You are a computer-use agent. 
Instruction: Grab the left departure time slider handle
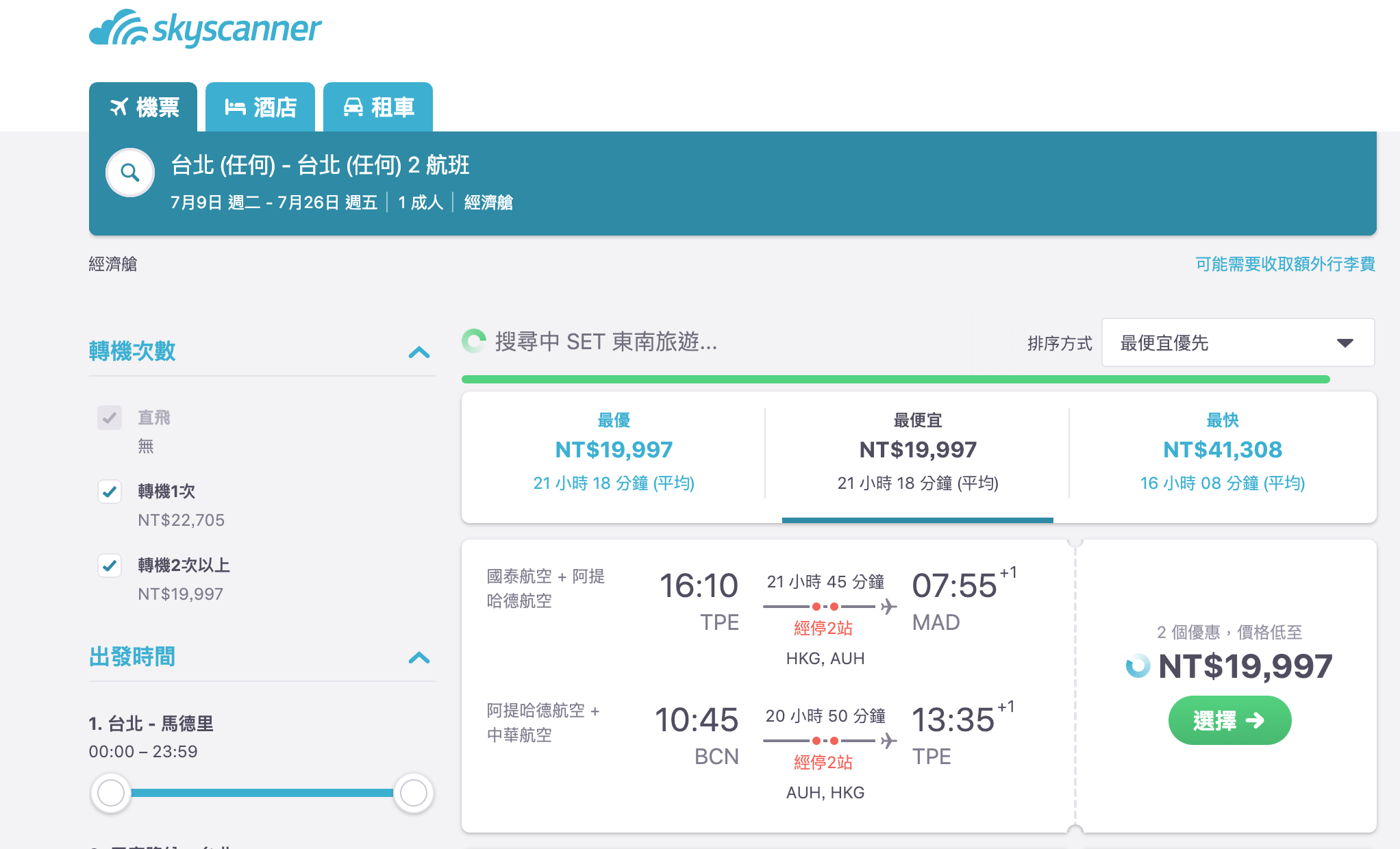[x=111, y=793]
